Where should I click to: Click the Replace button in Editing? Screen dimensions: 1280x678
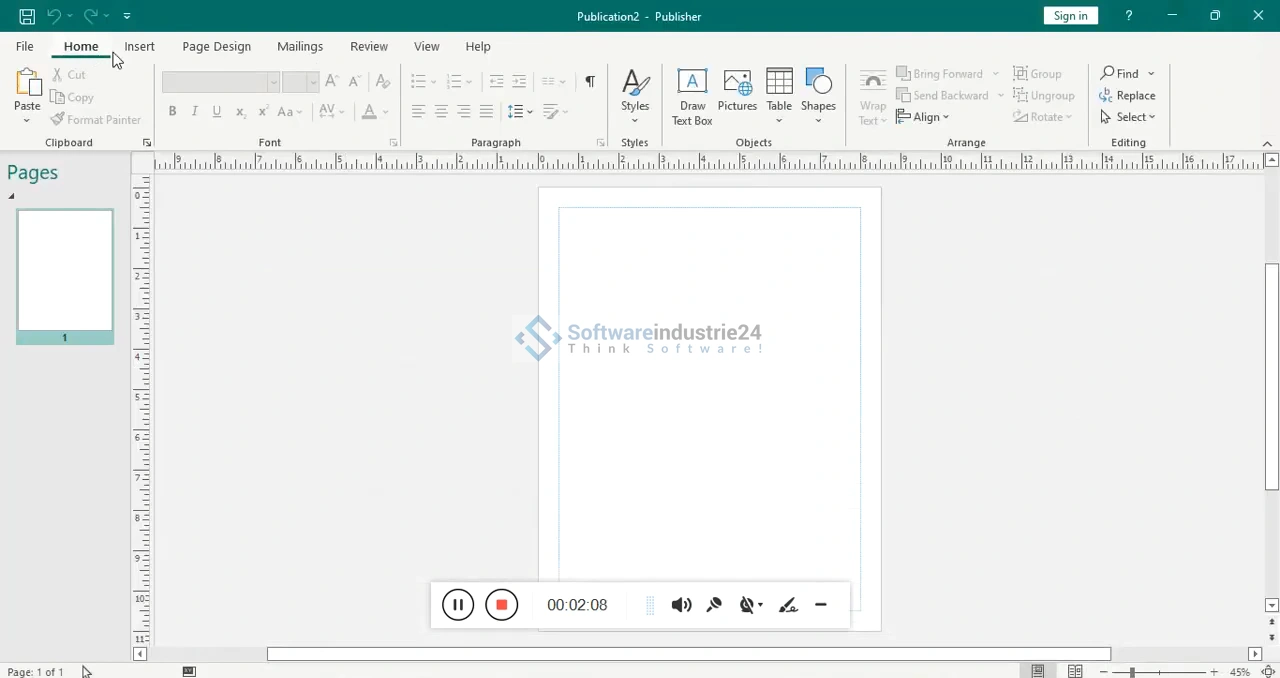pos(1127,95)
